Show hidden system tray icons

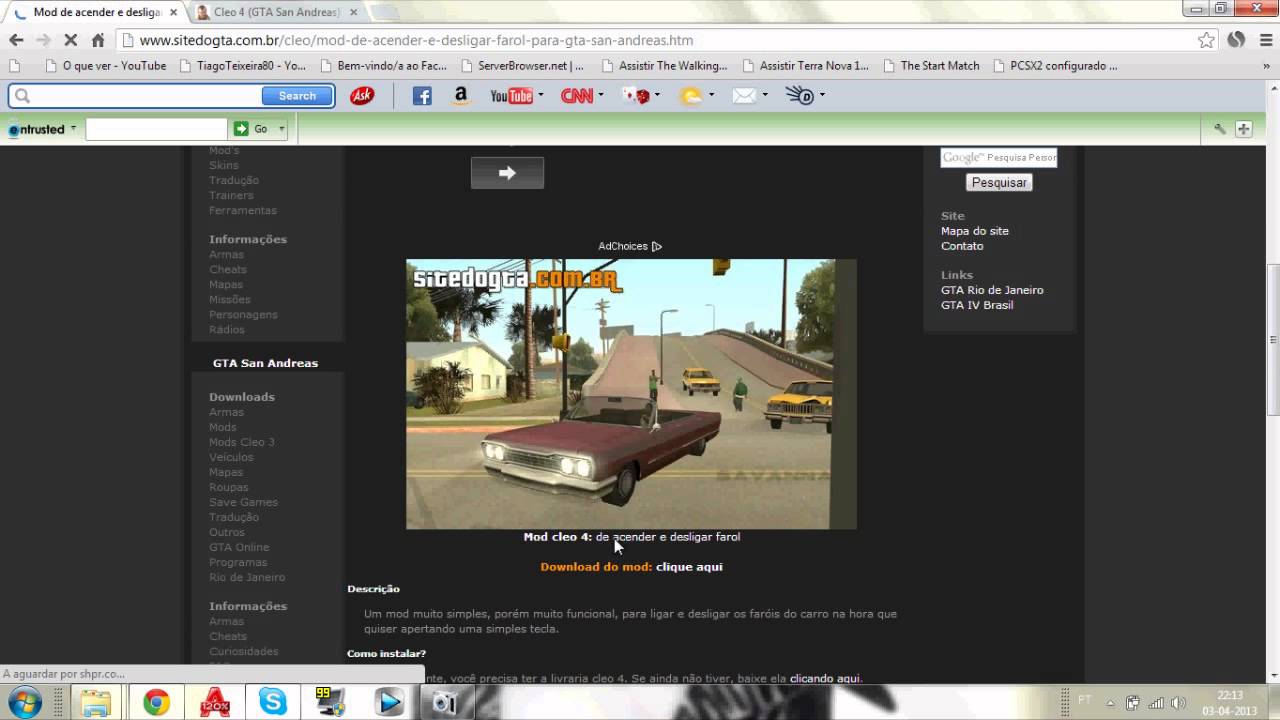[1110, 703]
